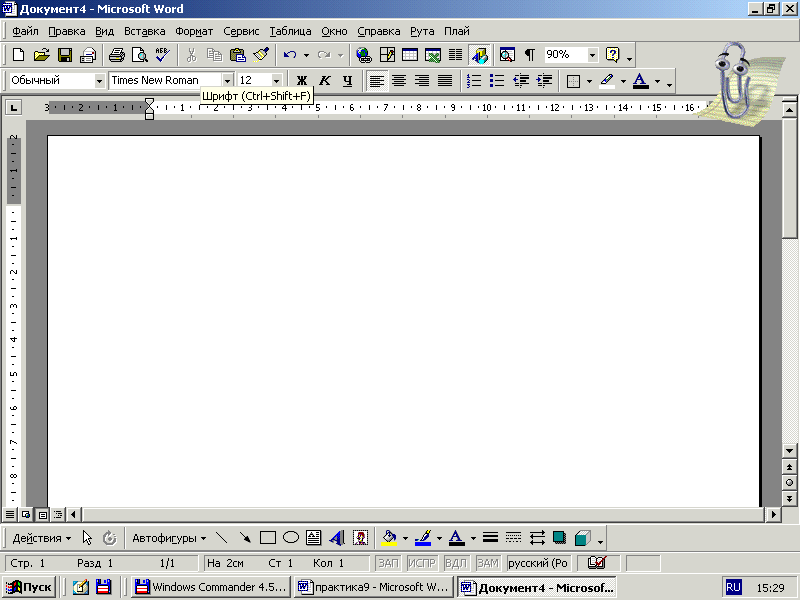Toggle underline formatting Ч
This screenshot has height=600, width=800.
[347, 81]
